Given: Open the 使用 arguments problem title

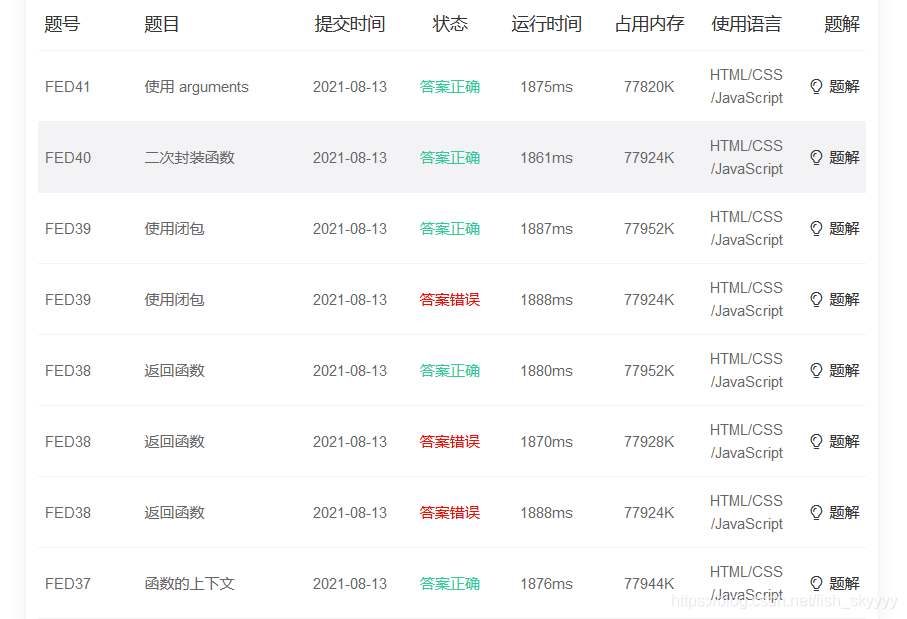Looking at the screenshot, I should coord(196,87).
